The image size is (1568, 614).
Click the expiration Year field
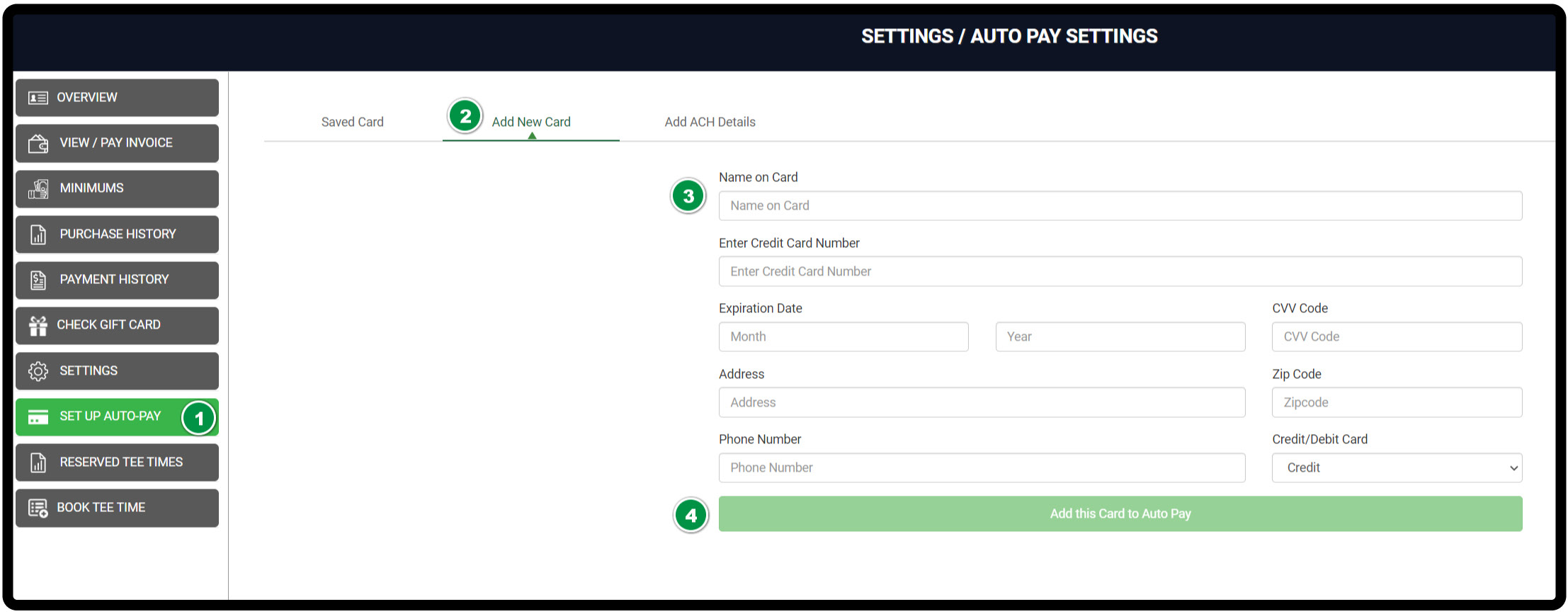(1120, 336)
